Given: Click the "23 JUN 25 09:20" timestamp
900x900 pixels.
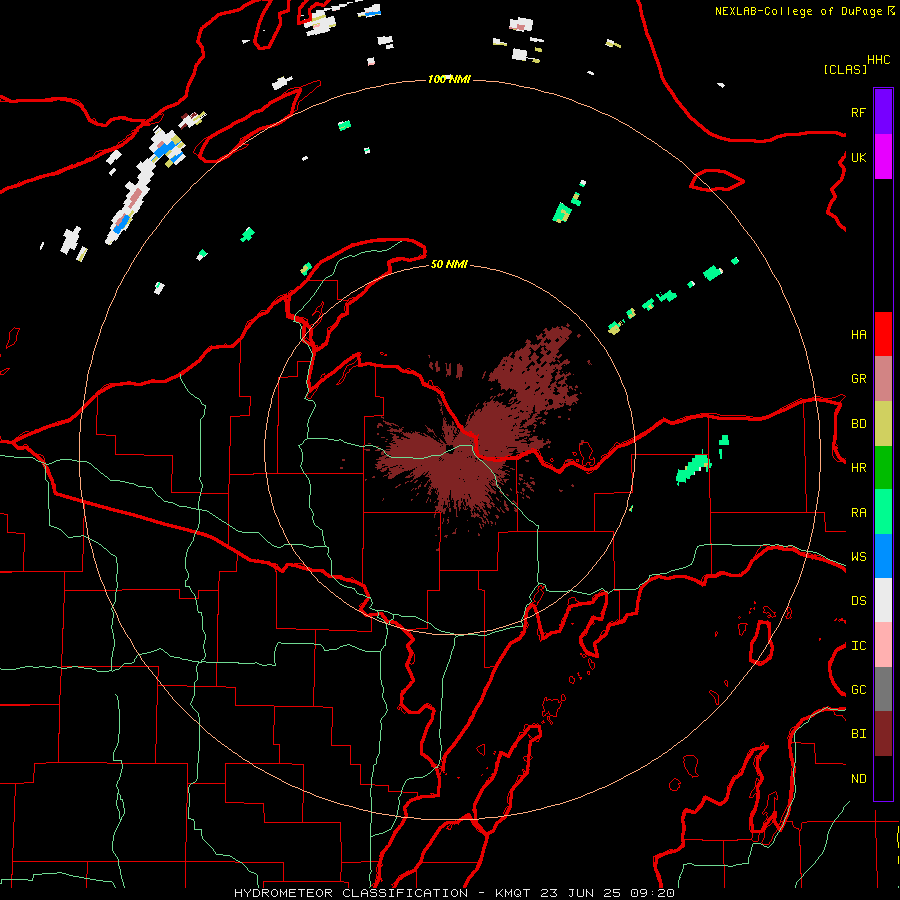Looking at the screenshot, I should 607,893.
